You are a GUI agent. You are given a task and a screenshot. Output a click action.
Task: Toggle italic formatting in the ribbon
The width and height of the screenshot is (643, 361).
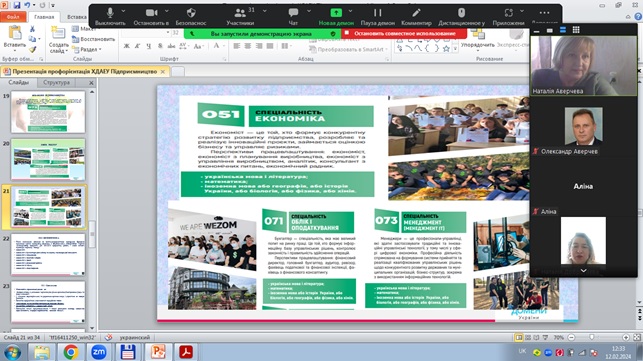coord(138,46)
